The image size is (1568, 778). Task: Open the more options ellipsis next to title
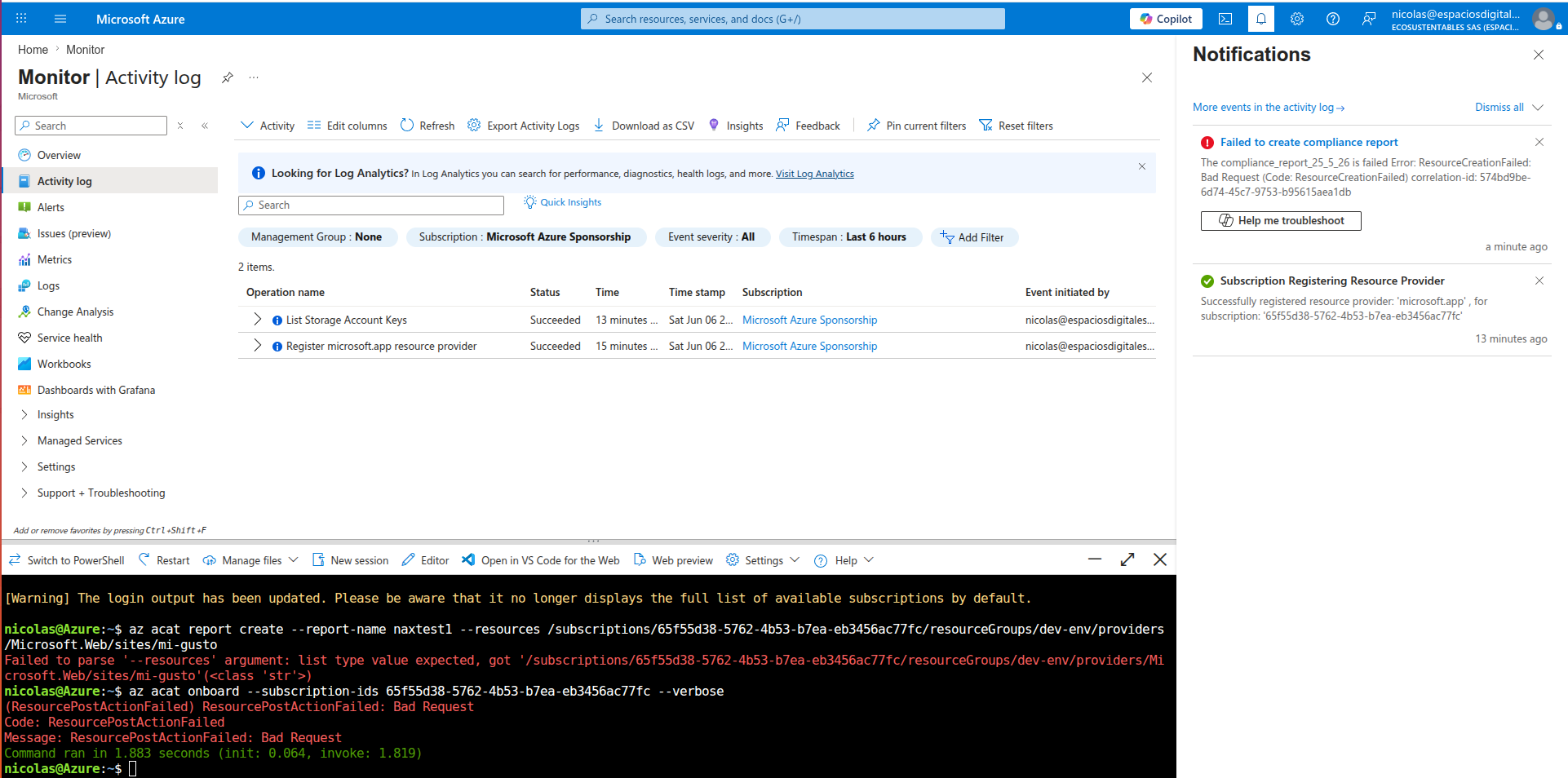coord(254,77)
